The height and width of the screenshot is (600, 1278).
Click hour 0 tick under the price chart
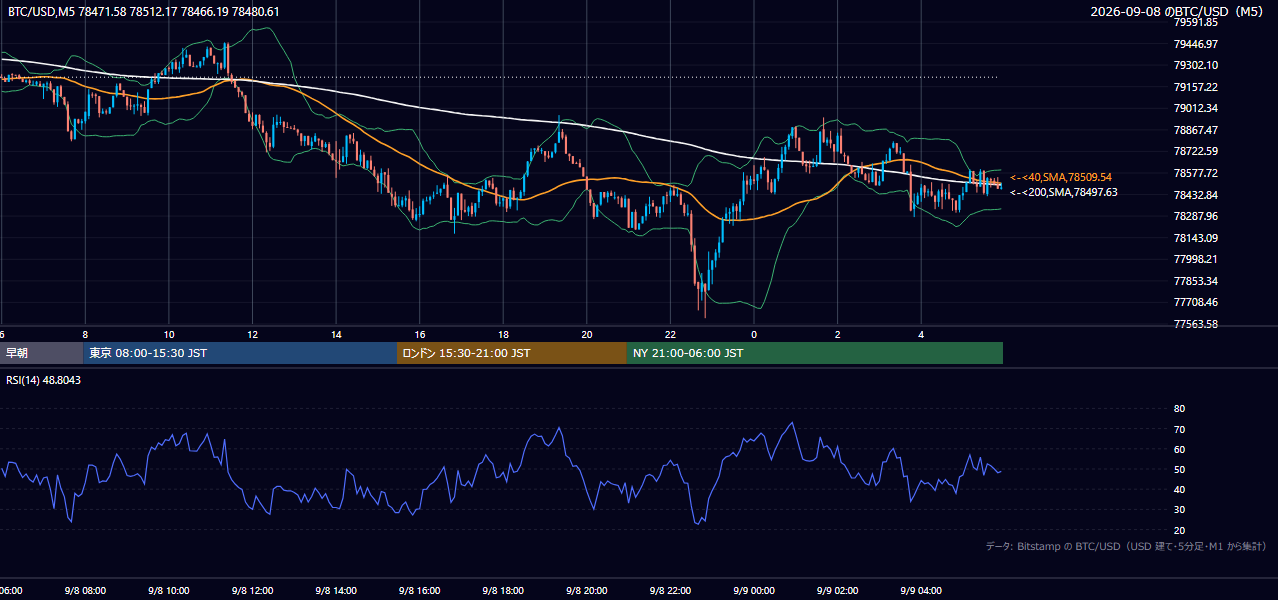pos(754,334)
